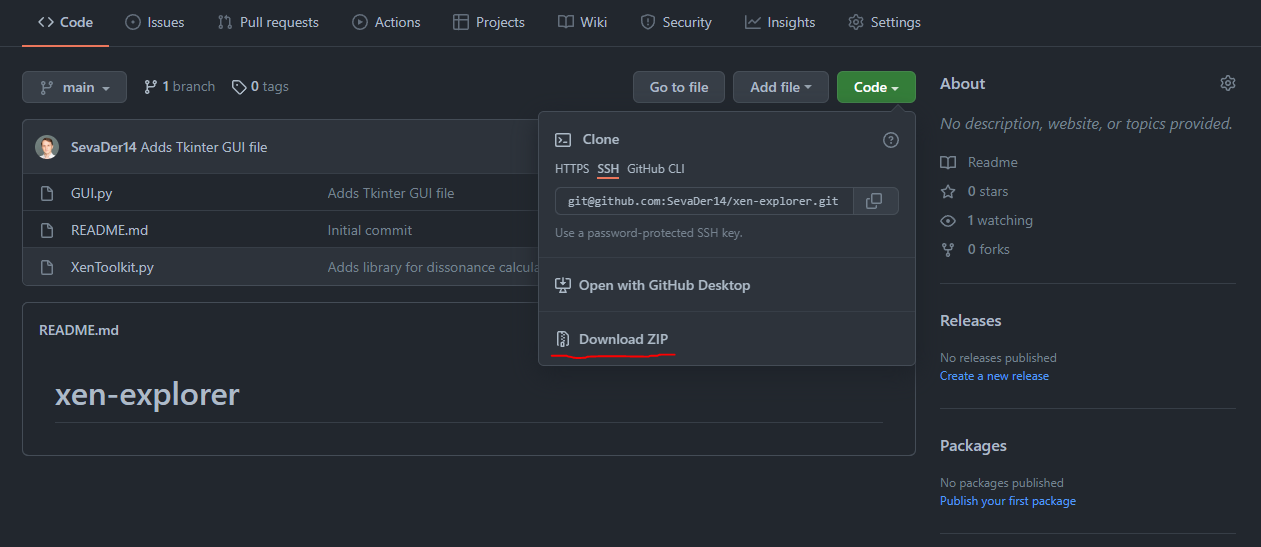Click the SSH clone URL field

click(x=704, y=201)
